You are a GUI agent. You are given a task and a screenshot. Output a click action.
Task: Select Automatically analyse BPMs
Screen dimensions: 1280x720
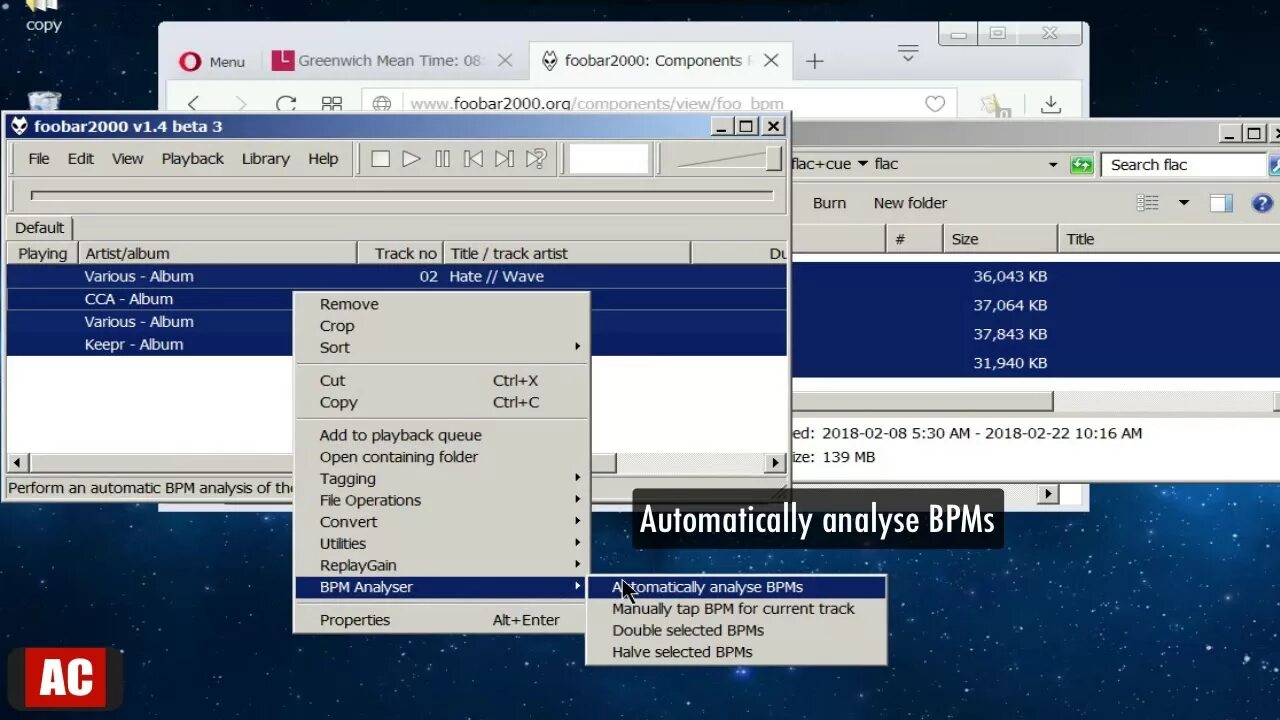pyautogui.click(x=736, y=587)
